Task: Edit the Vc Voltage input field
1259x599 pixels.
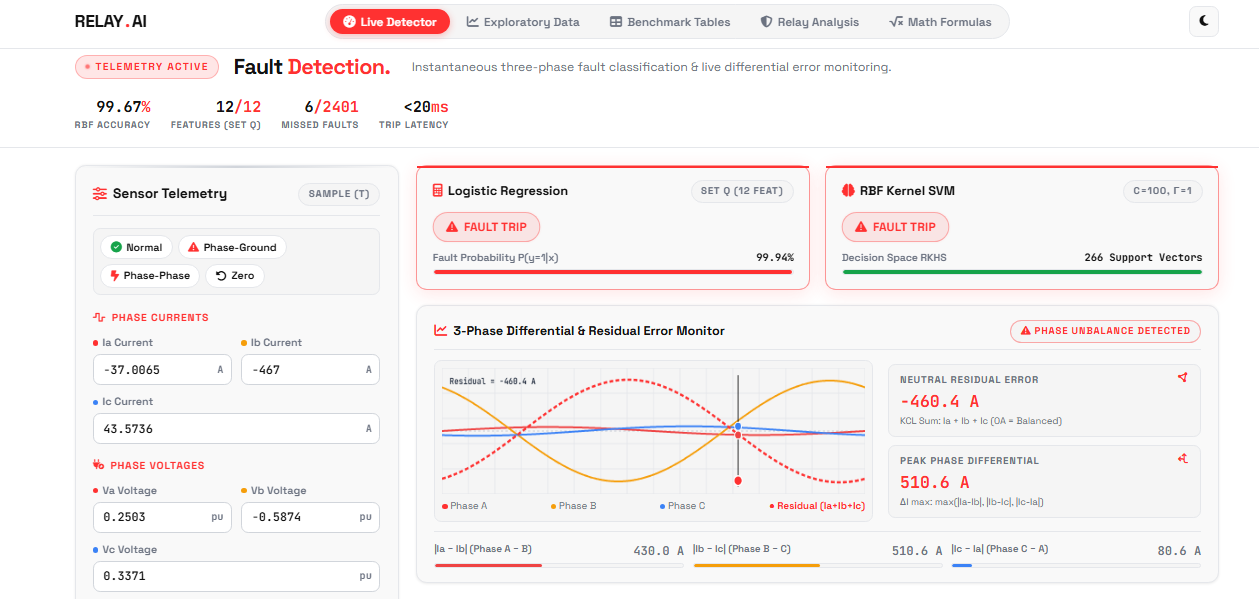Action: [236, 576]
